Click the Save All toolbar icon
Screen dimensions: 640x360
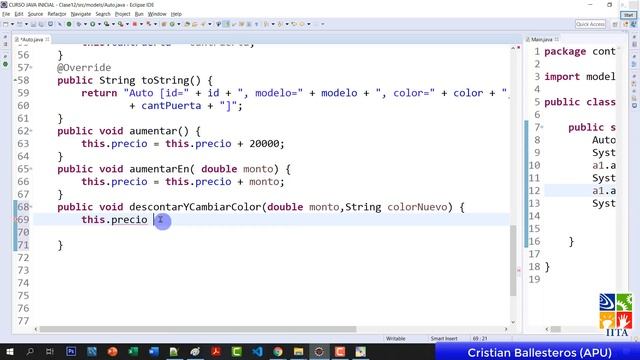pos(41,24)
